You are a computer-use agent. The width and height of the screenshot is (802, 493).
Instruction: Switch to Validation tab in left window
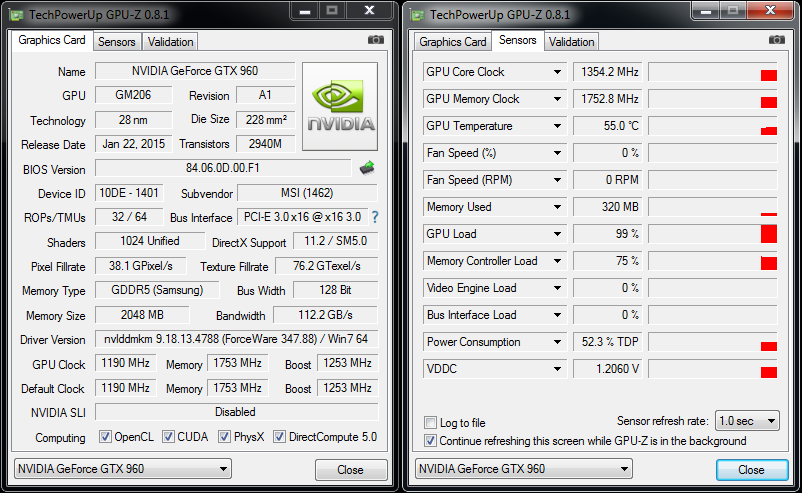(x=170, y=41)
